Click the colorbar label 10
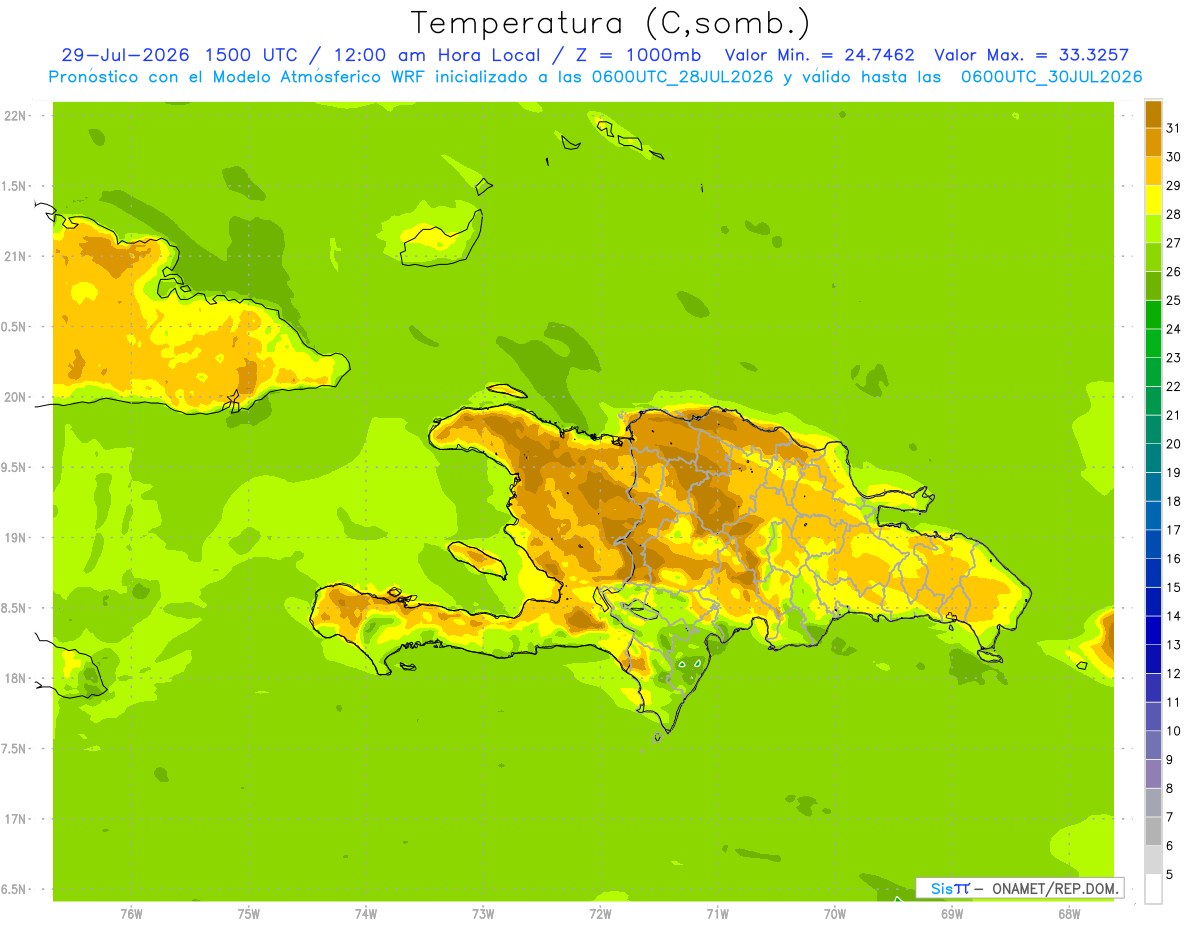This screenshot has height=927, width=1200. pyautogui.click(x=1173, y=731)
